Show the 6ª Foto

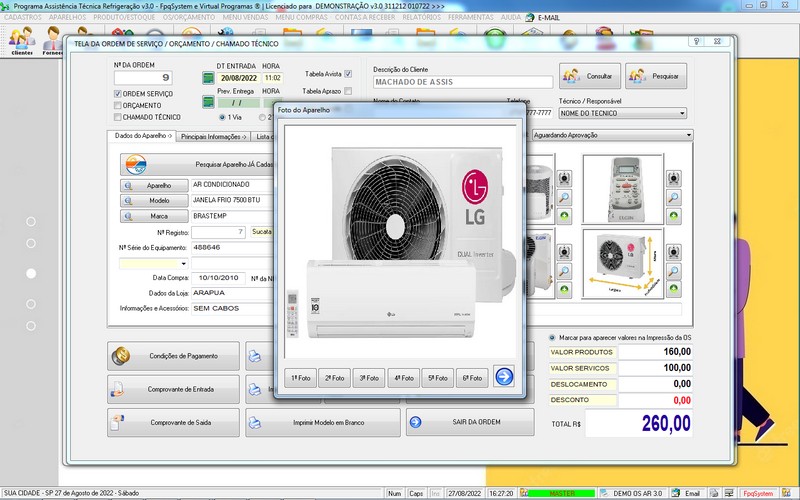tap(472, 378)
